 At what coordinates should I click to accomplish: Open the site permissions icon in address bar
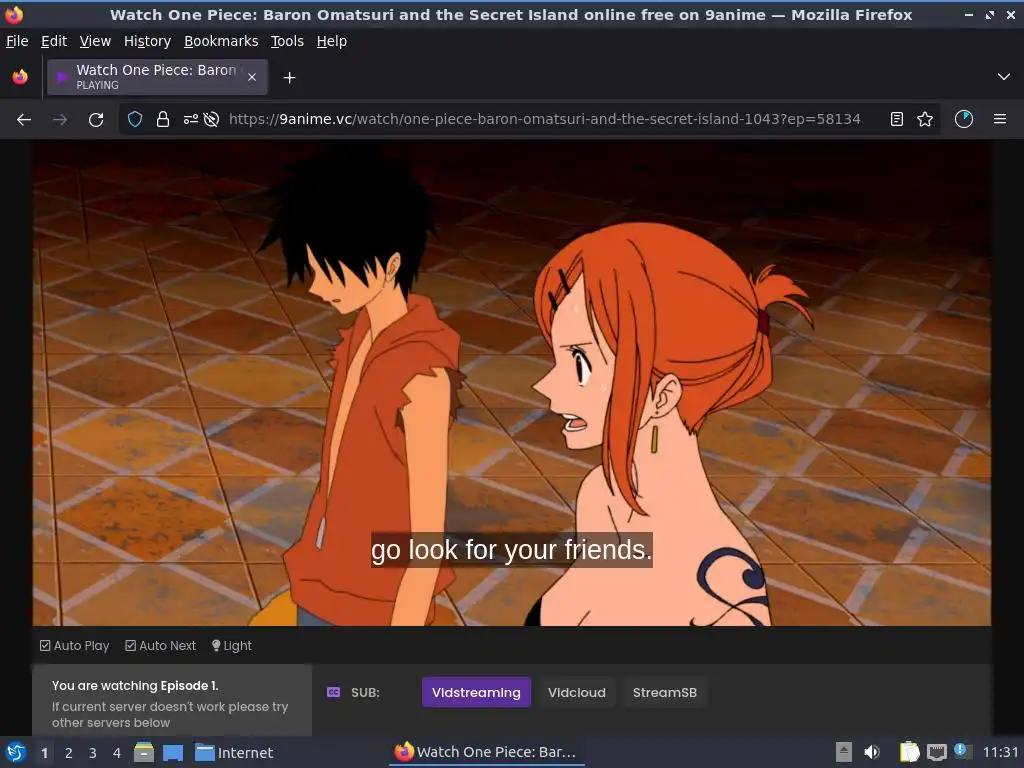click(x=190, y=120)
